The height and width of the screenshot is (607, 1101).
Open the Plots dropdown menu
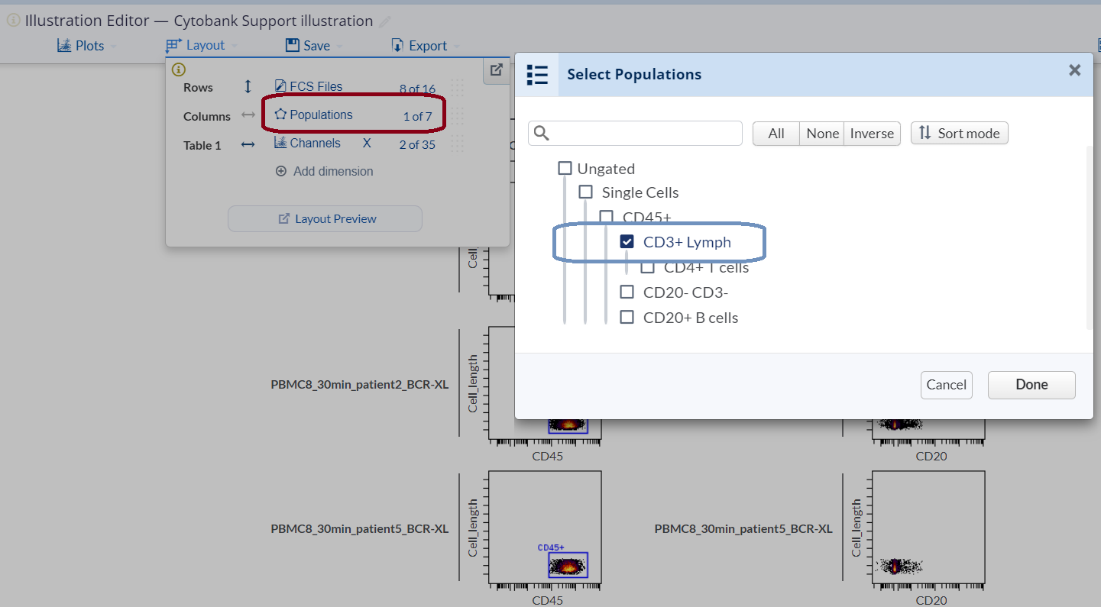tap(86, 45)
